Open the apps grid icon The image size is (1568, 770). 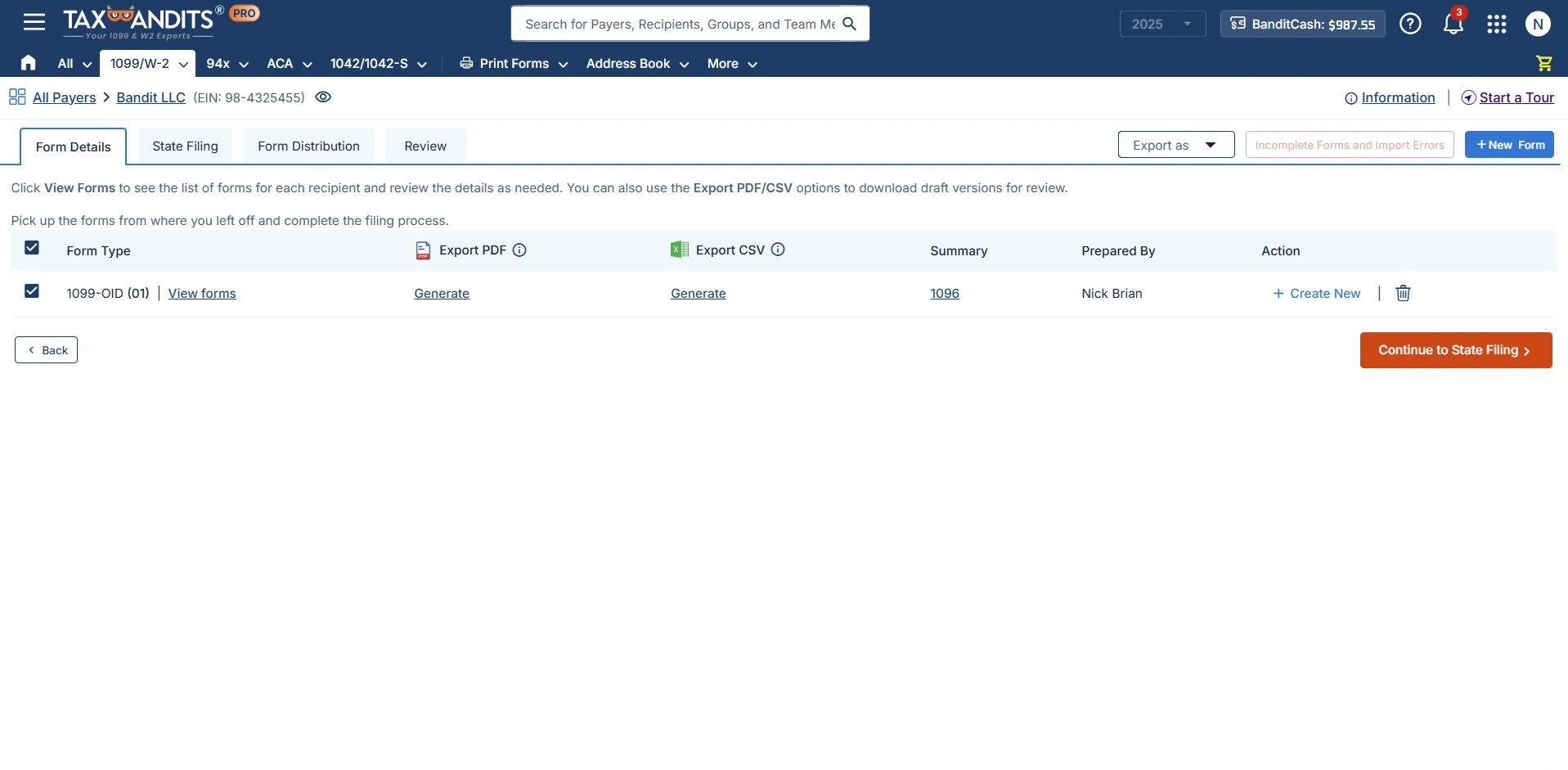[x=1497, y=24]
